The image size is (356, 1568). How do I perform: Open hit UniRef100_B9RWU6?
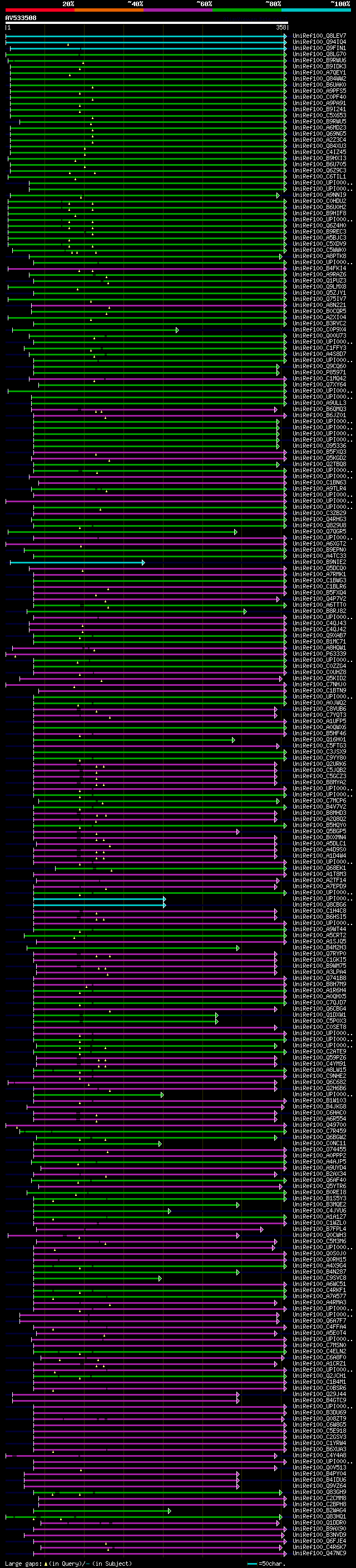click(x=319, y=60)
